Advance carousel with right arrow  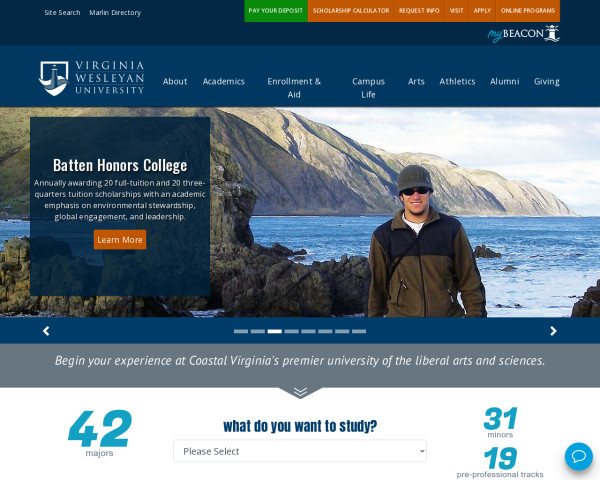point(553,331)
